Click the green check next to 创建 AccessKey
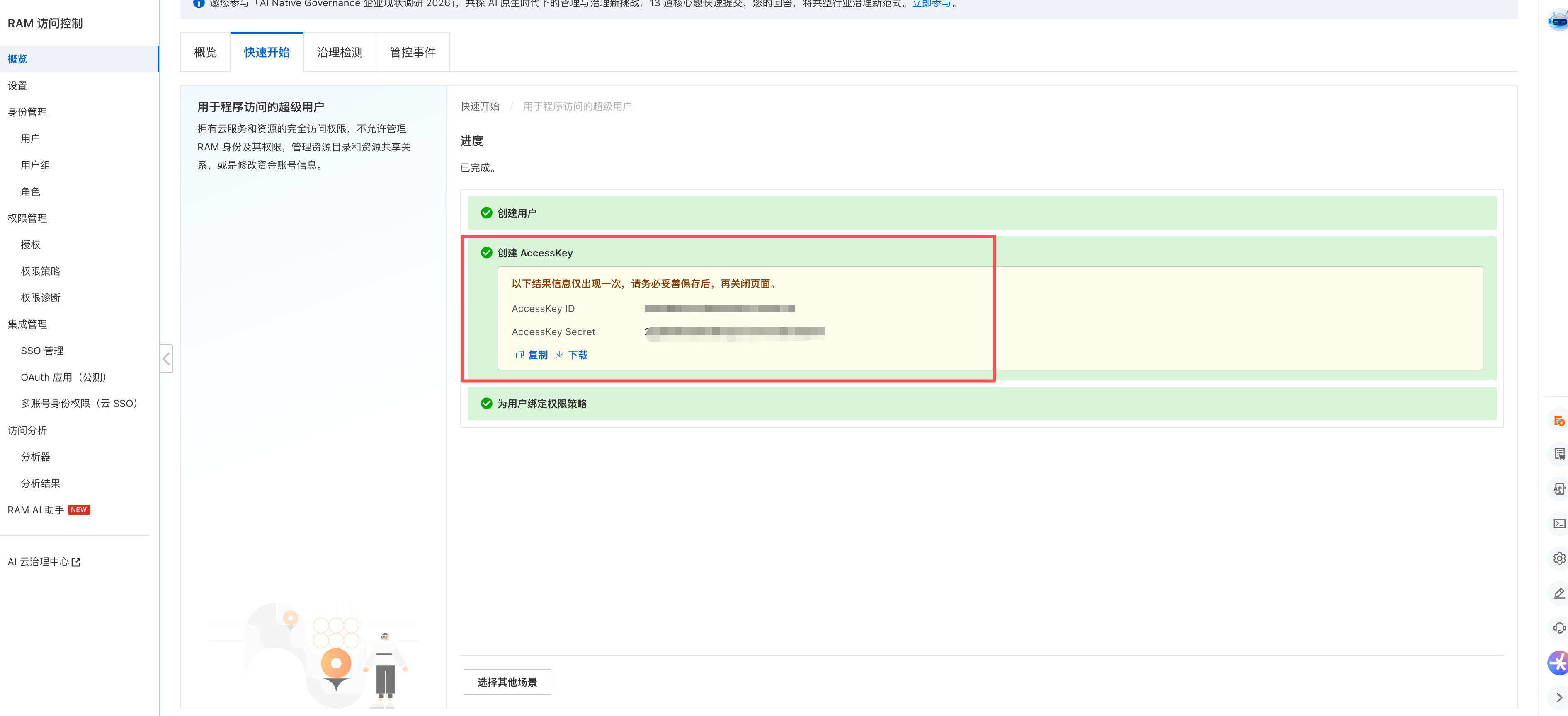This screenshot has width=1568, height=716. 486,252
